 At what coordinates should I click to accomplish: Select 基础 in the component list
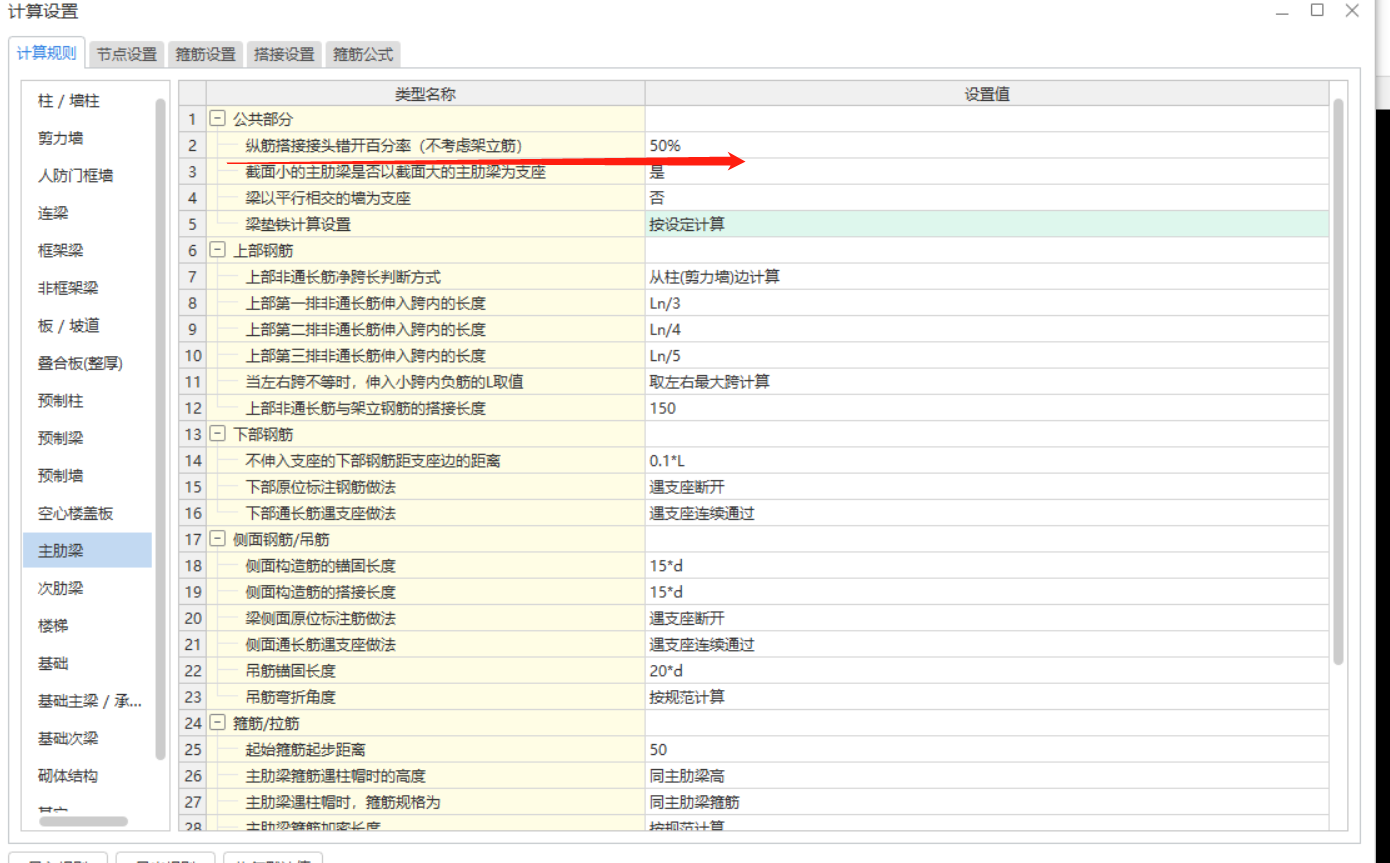coord(88,663)
